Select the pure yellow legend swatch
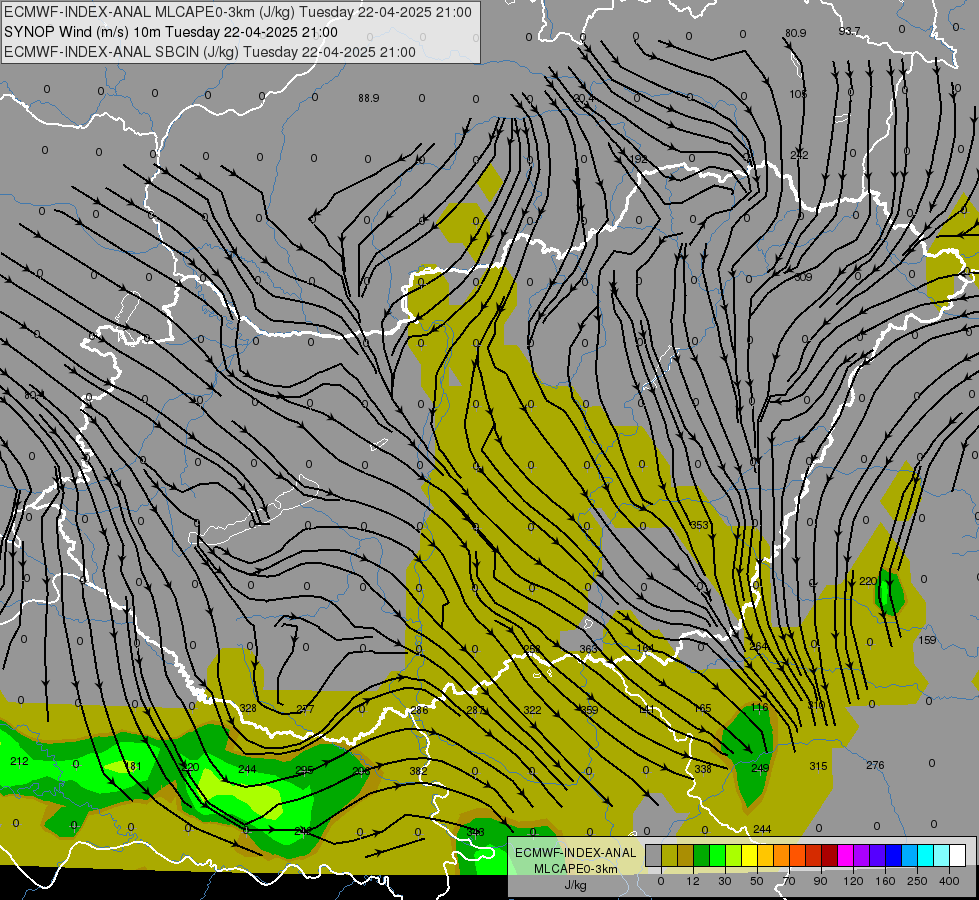Viewport: 979px width, 900px height. pos(750,855)
